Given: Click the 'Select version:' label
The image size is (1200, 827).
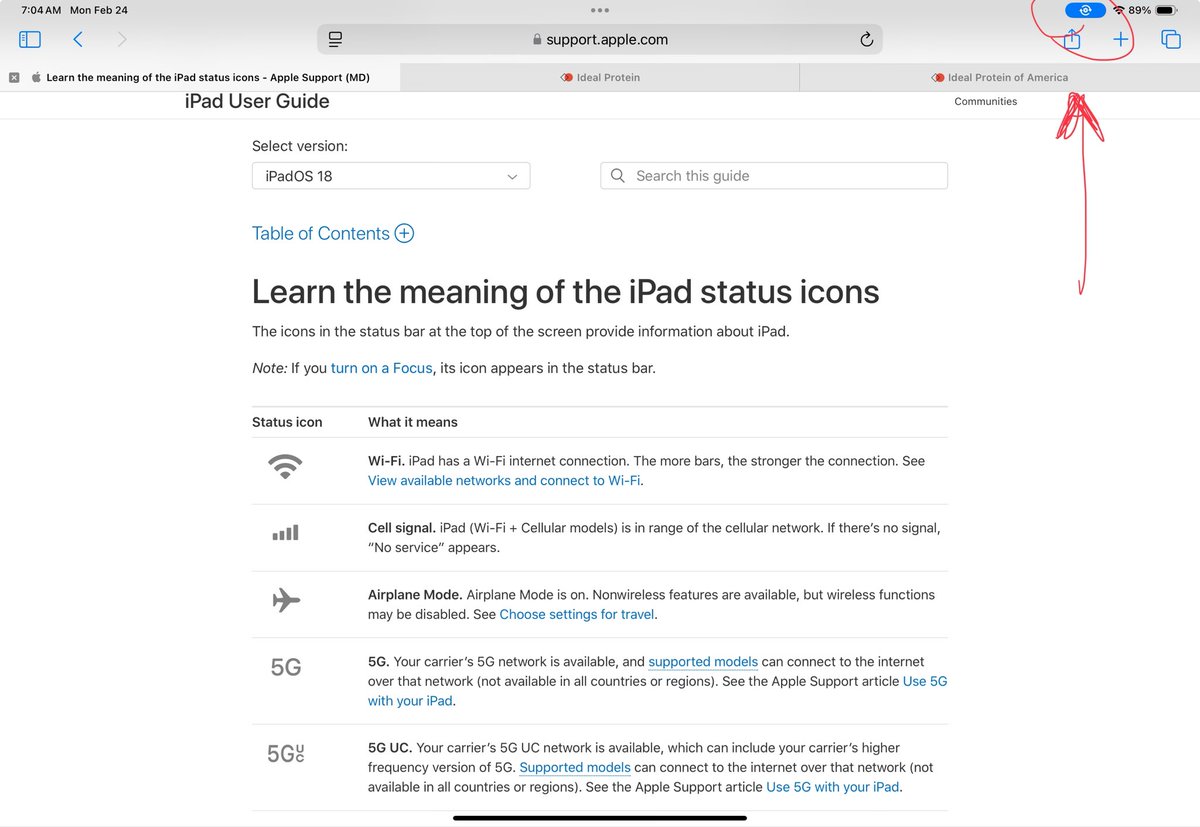Looking at the screenshot, I should 300,146.
